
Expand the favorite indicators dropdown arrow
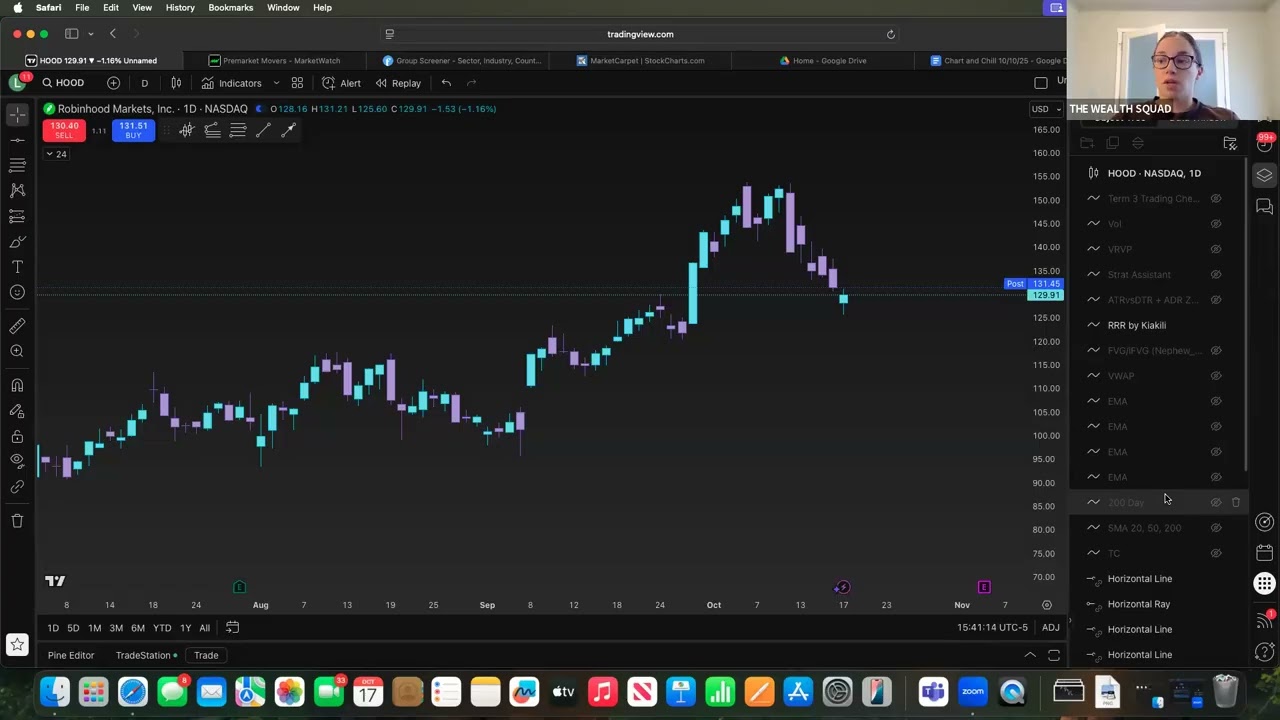pyautogui.click(x=276, y=83)
